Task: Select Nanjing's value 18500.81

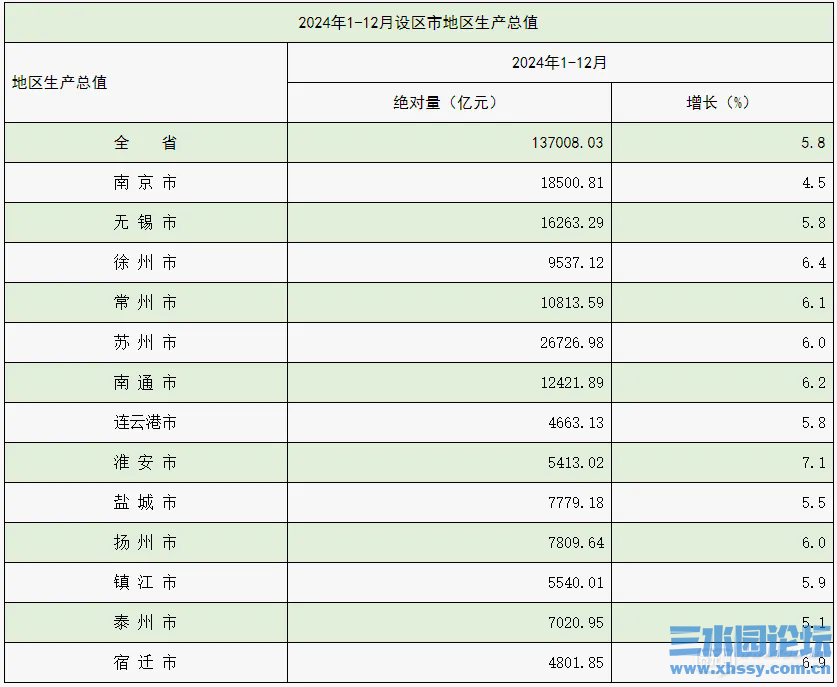Action: (571, 183)
